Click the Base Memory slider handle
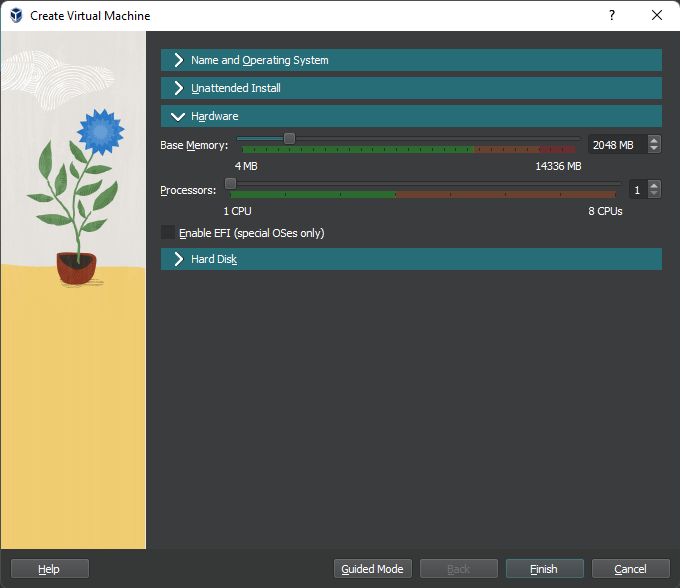 [x=289, y=139]
